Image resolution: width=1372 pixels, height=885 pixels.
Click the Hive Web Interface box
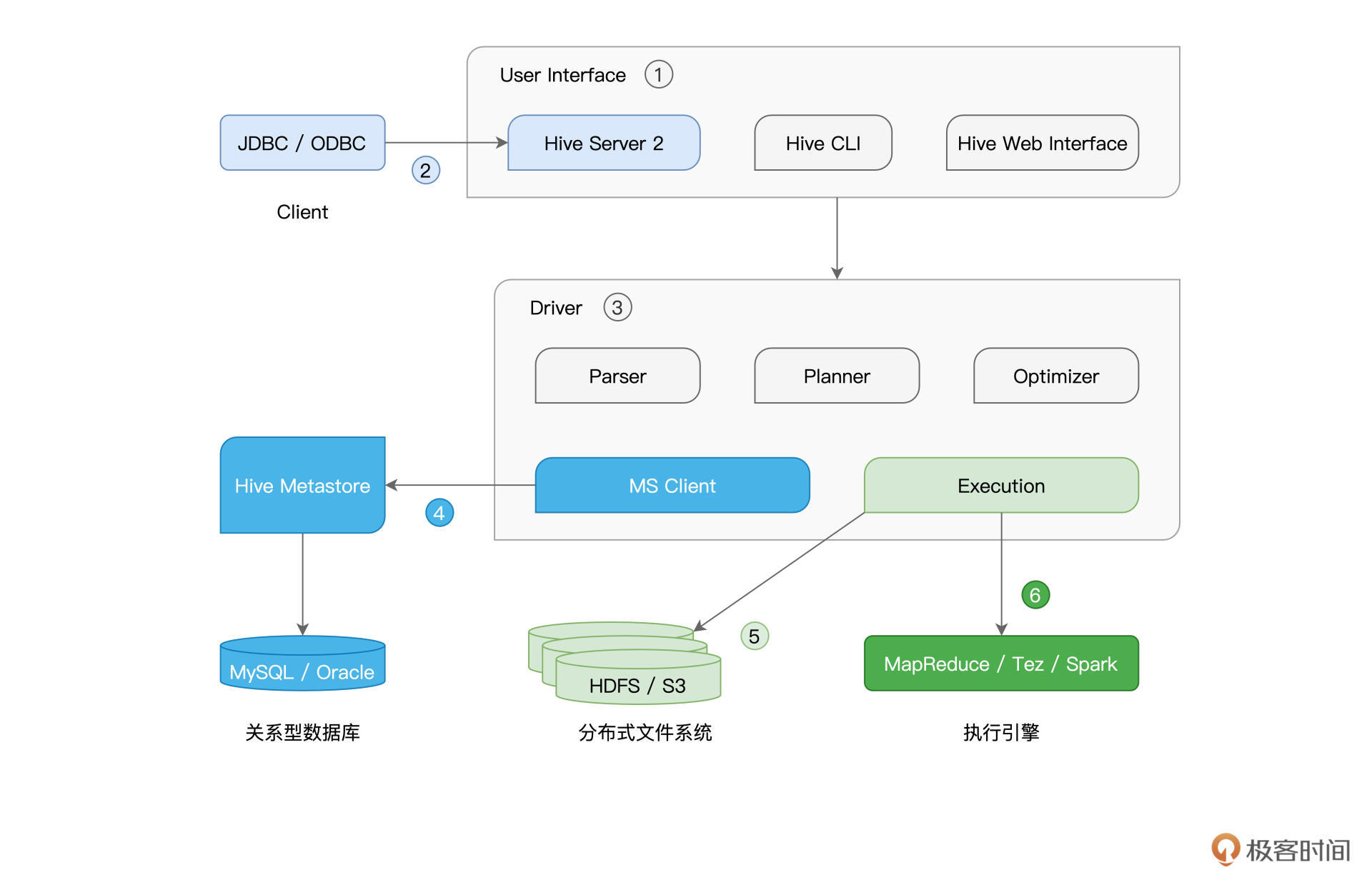point(1042,143)
